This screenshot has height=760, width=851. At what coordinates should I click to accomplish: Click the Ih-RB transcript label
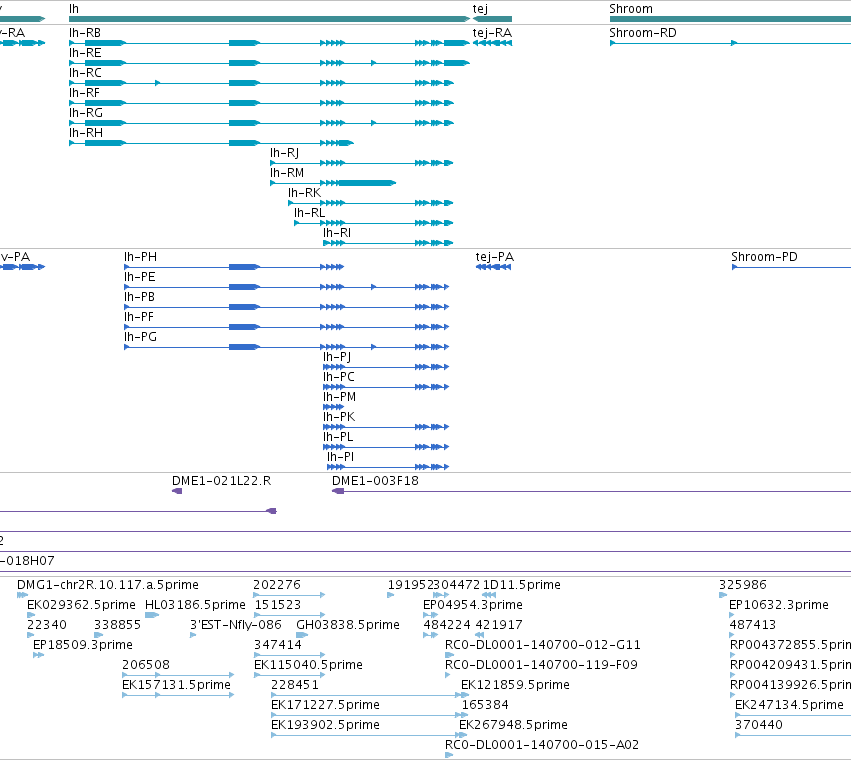(x=85, y=33)
